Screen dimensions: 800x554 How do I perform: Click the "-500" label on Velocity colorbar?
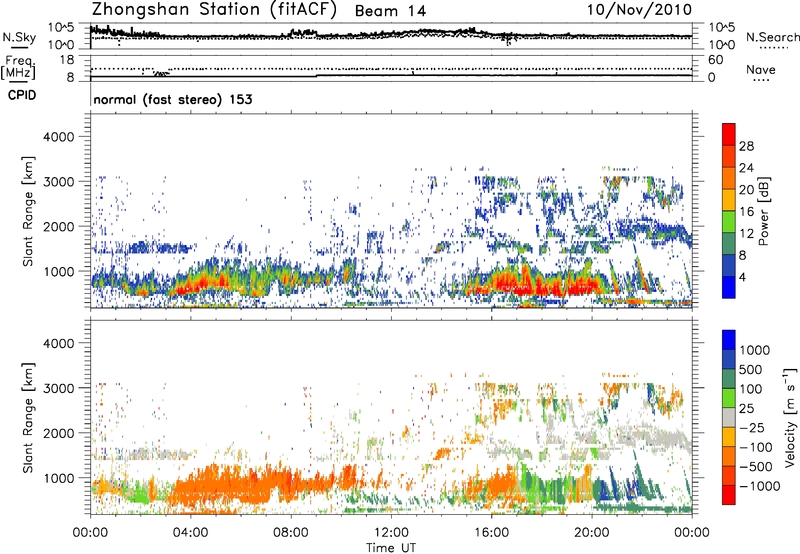[755, 467]
